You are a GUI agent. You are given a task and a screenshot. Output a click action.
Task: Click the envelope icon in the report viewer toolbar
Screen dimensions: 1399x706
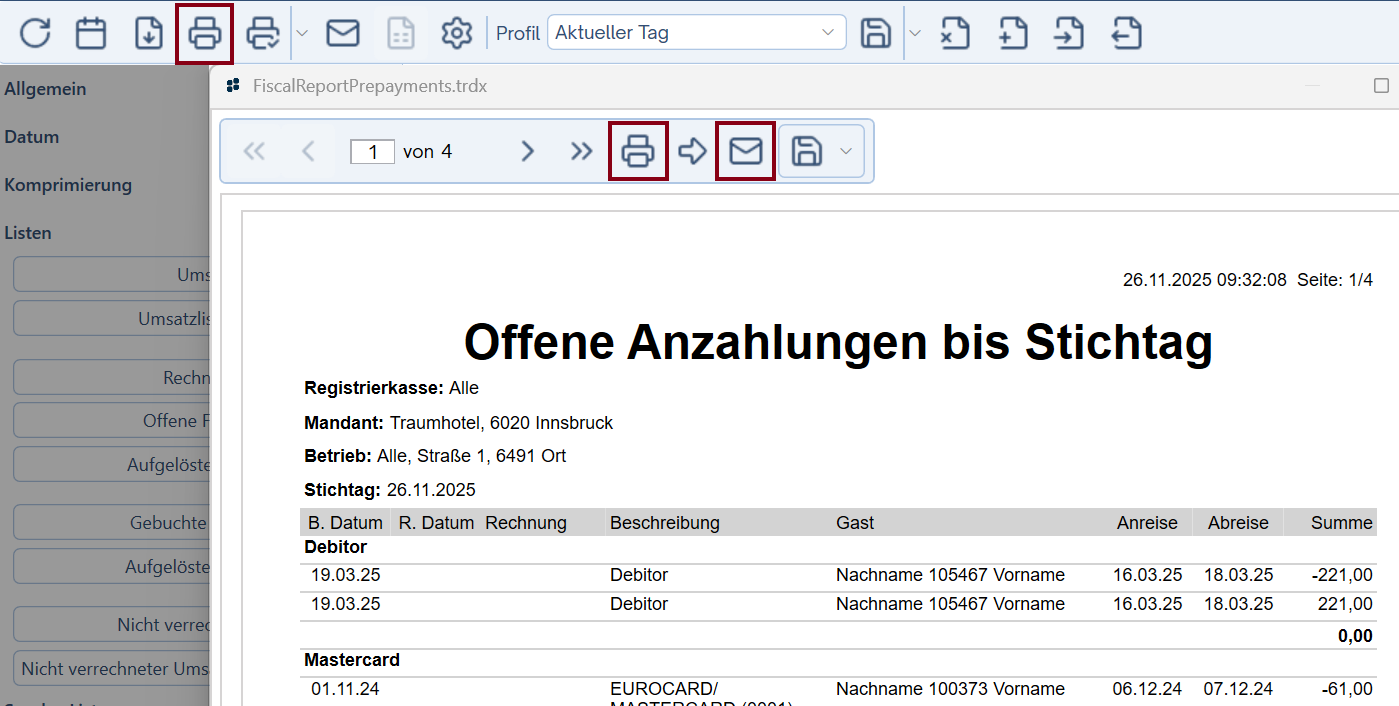tap(746, 151)
